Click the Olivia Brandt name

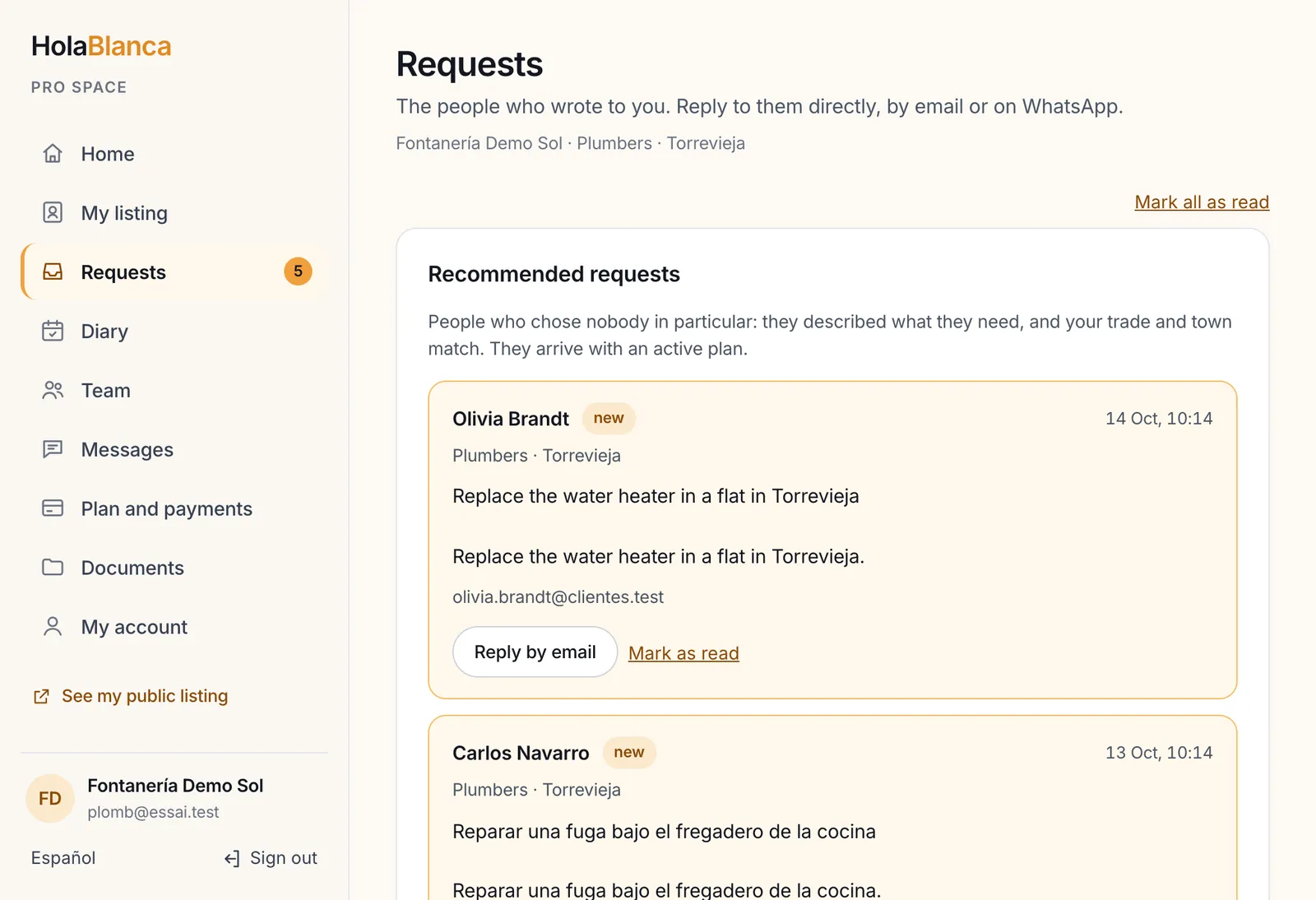coord(511,419)
